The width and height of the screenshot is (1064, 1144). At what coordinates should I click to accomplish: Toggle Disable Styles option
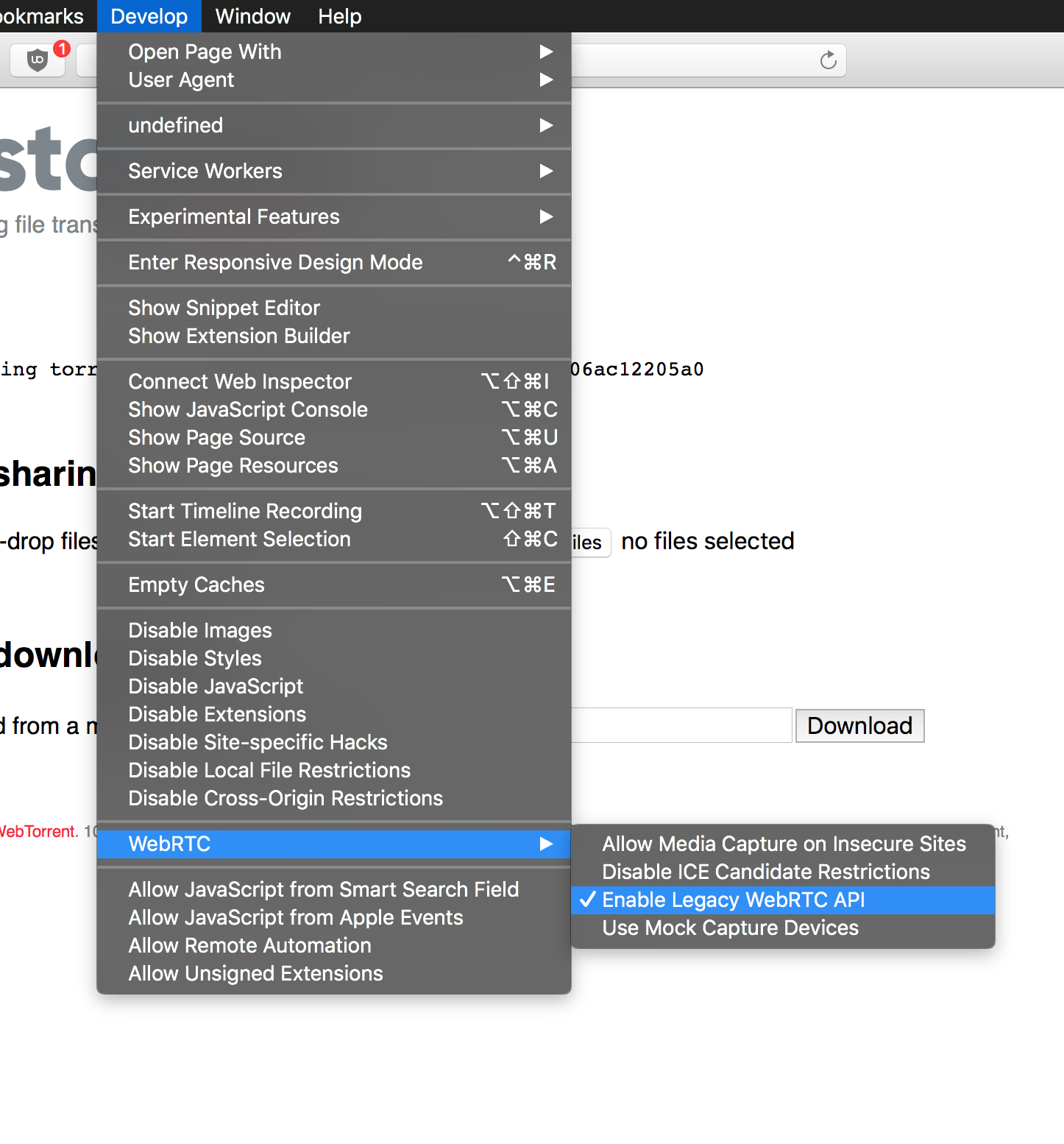(x=334, y=658)
